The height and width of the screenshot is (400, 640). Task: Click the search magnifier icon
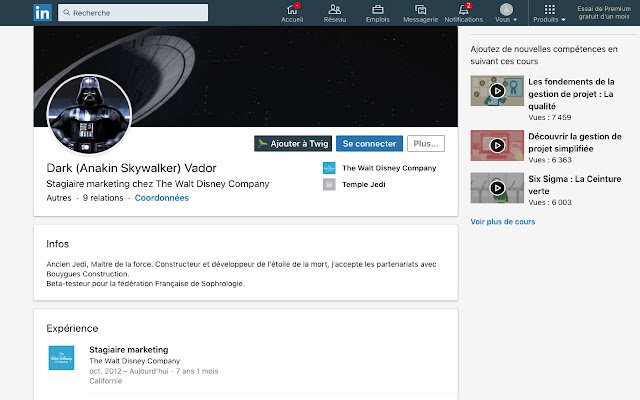pyautogui.click(x=67, y=13)
